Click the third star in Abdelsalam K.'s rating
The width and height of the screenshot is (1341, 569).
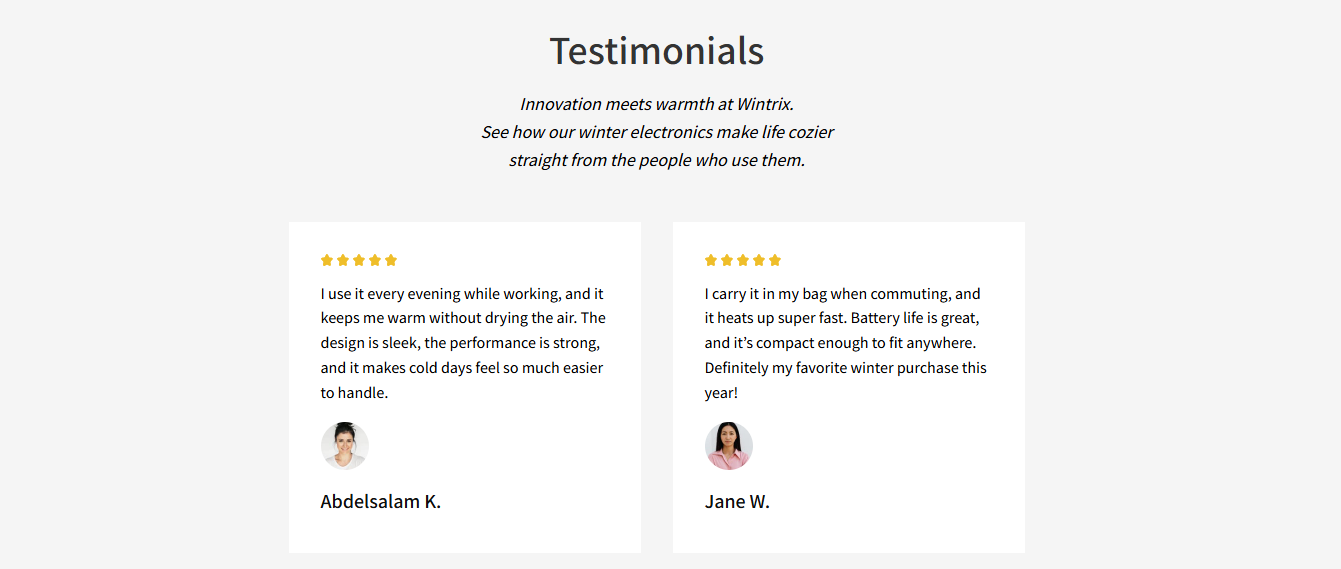(359, 260)
